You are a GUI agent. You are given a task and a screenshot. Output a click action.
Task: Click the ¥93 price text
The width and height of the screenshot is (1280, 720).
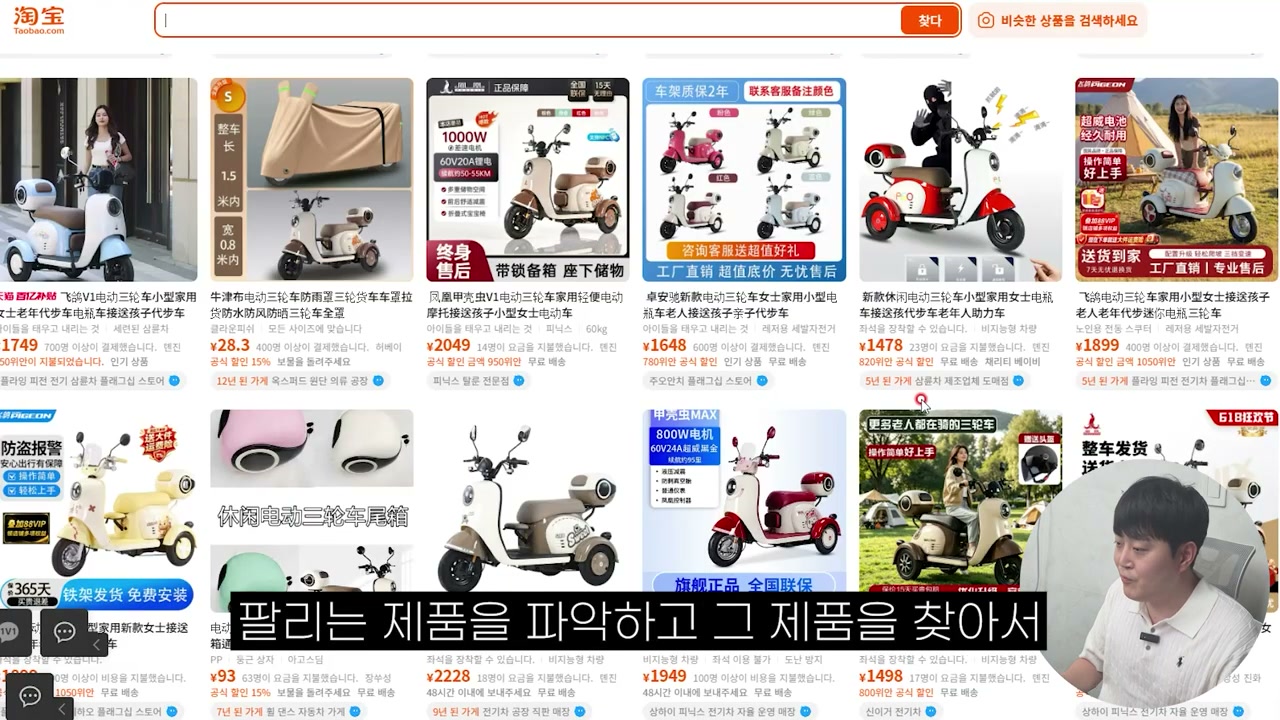(x=223, y=677)
